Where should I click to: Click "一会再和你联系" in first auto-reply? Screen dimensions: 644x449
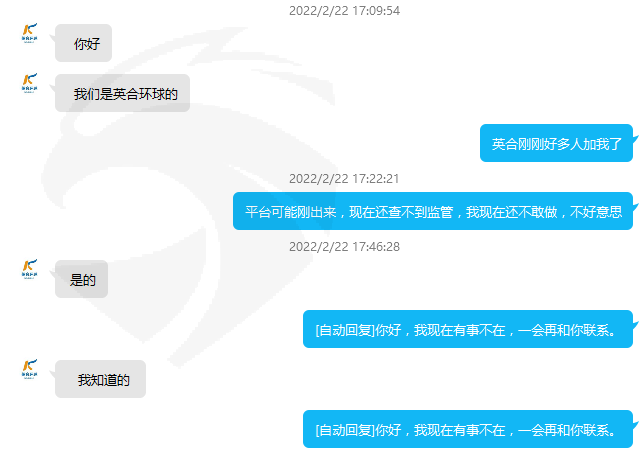[x=564, y=330]
